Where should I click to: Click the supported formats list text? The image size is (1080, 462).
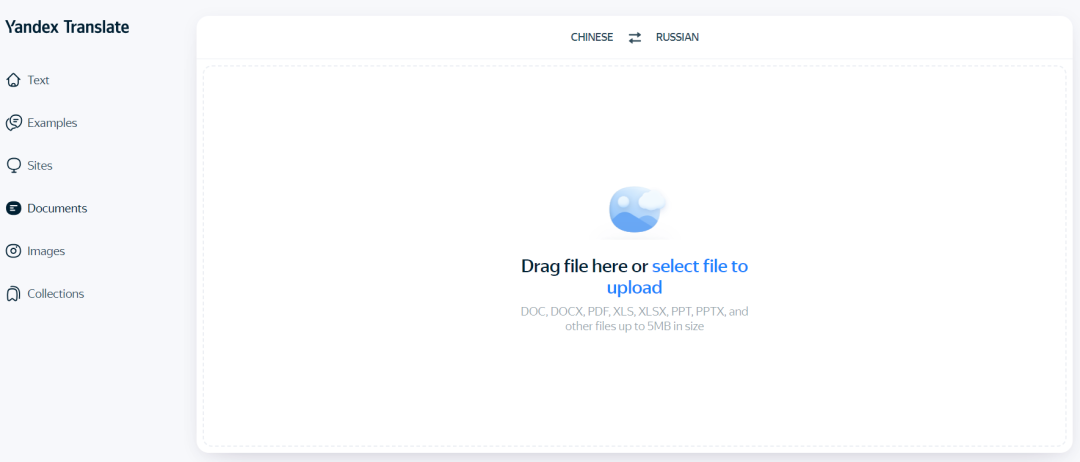634,319
